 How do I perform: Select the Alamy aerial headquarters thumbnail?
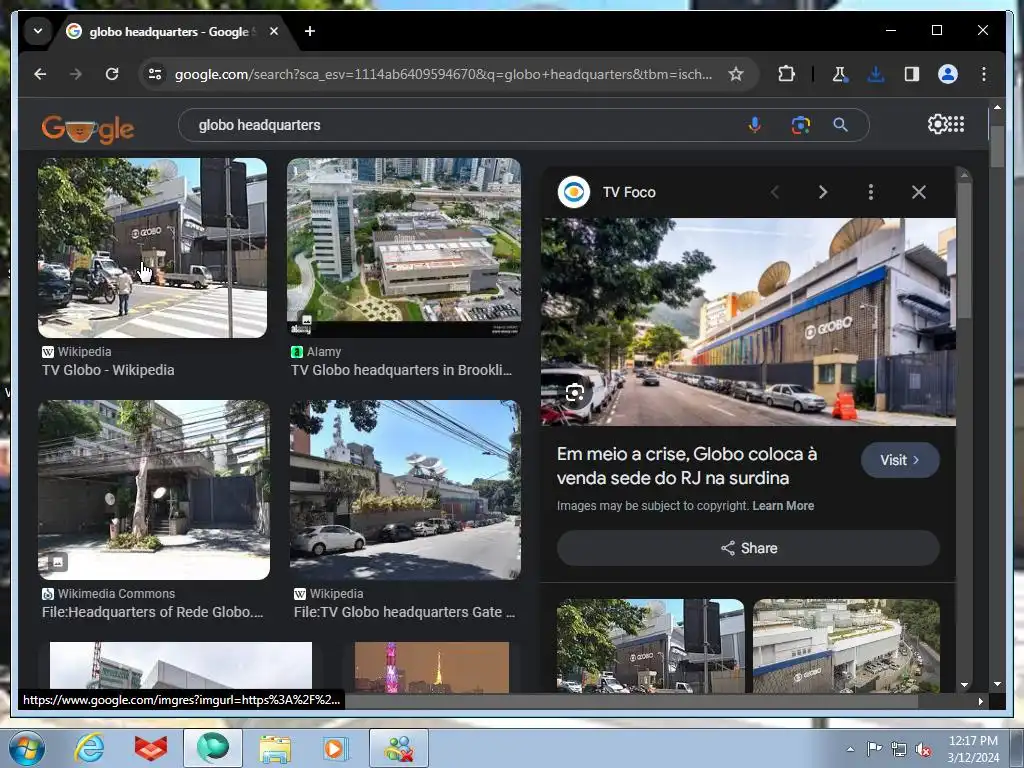404,248
